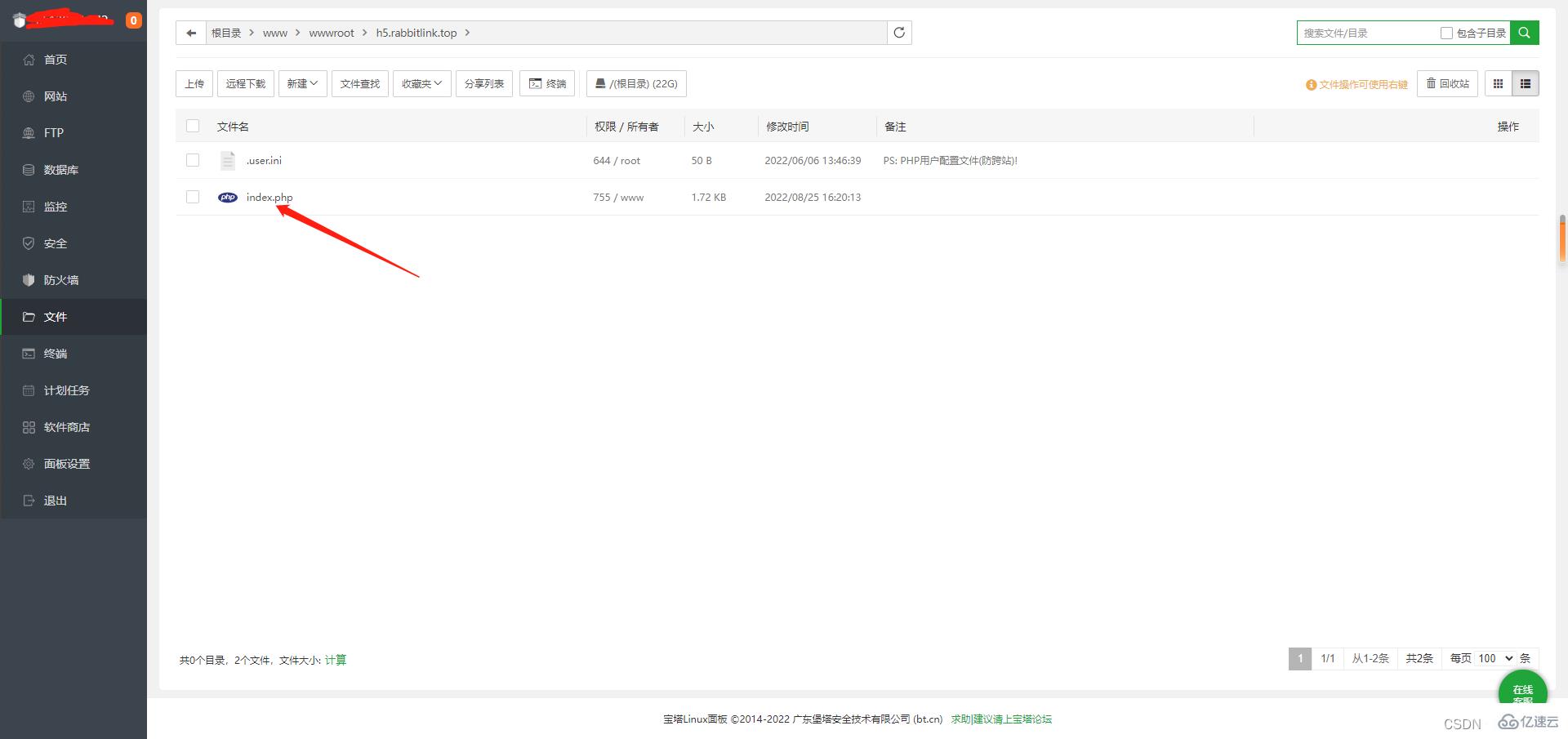This screenshot has width=1568, height=739.
Task: Click the index.php PHP file icon
Action: click(x=228, y=197)
